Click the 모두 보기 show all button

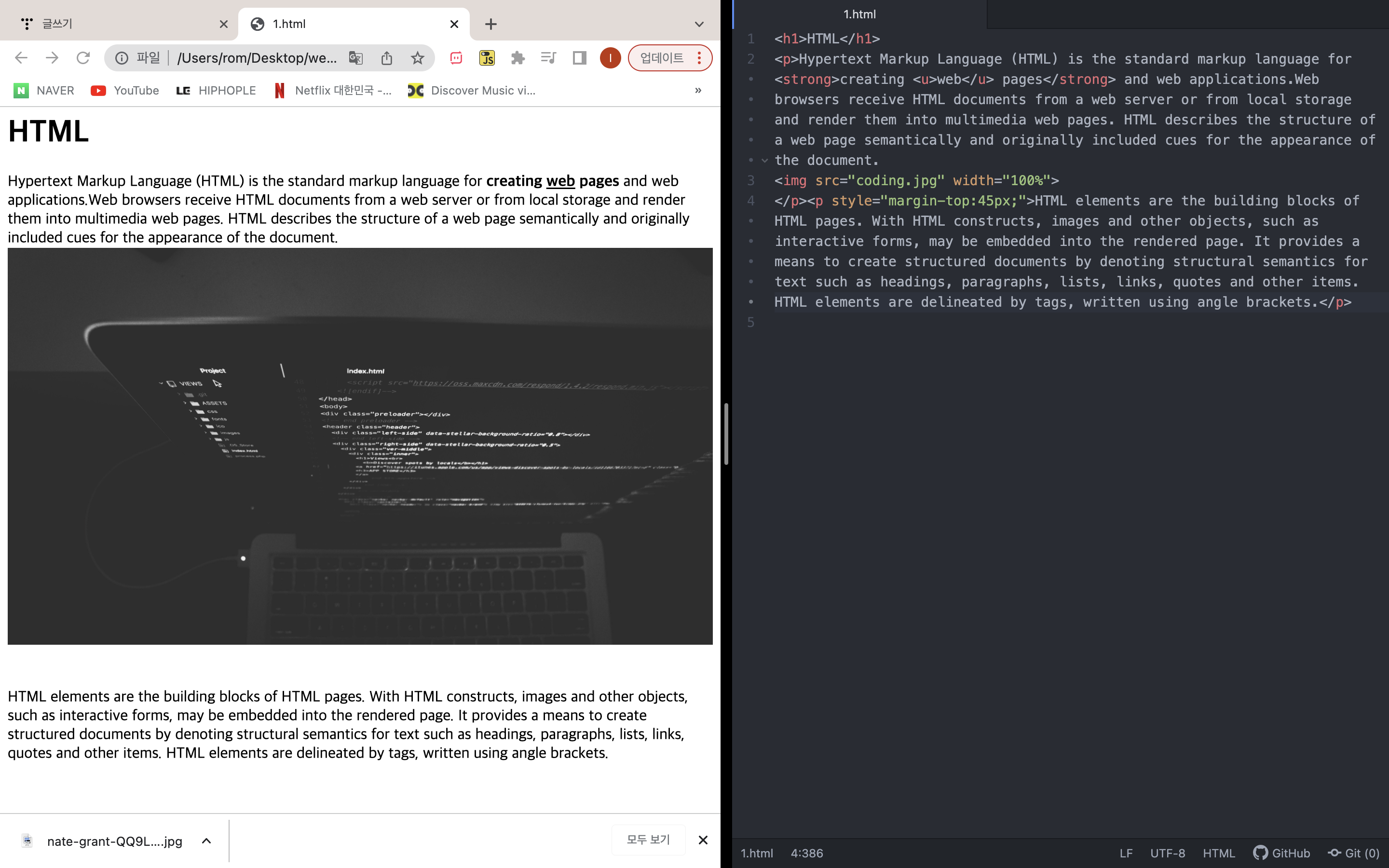(x=648, y=840)
